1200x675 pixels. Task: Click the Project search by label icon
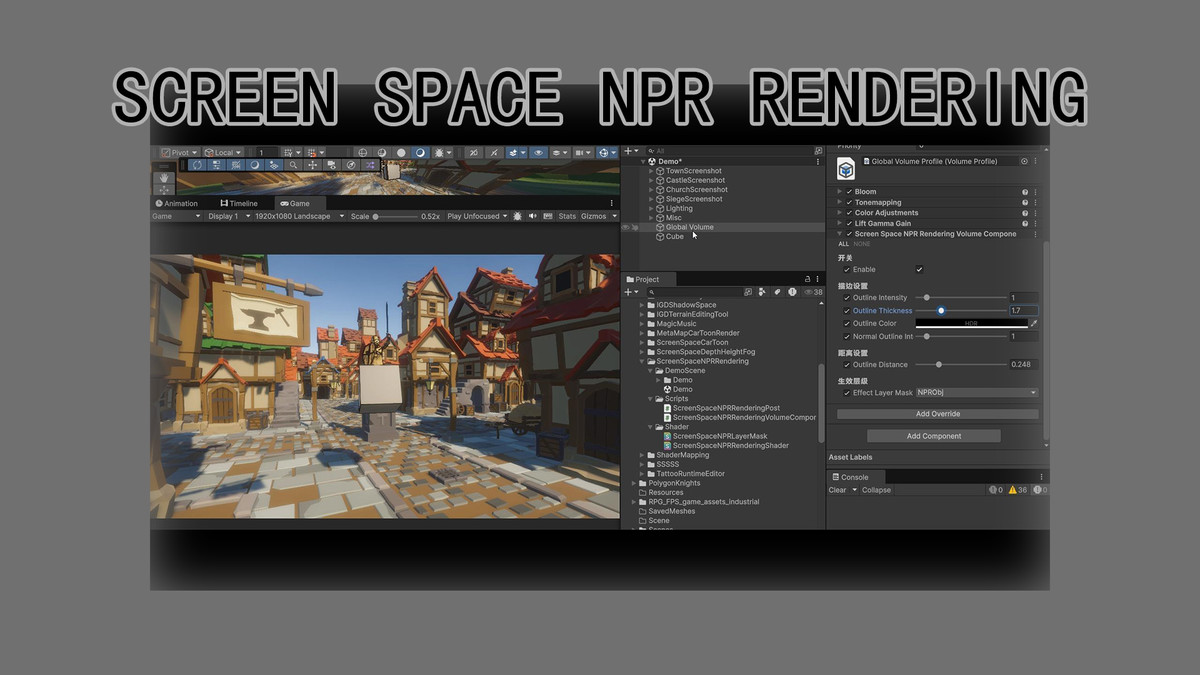[776, 292]
